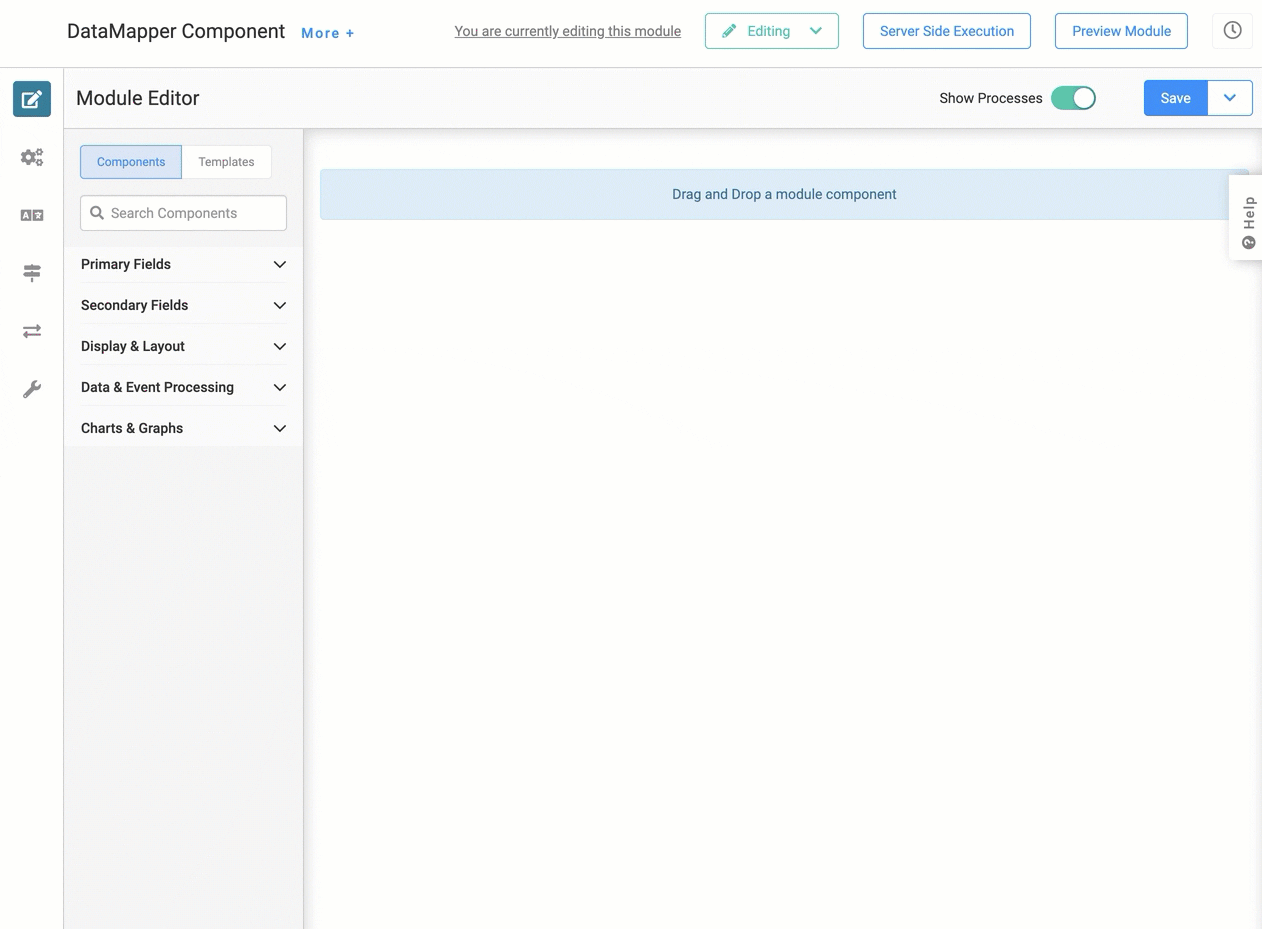Click the Preview Module button
Screen dimensions: 1262x929
click(x=1121, y=31)
